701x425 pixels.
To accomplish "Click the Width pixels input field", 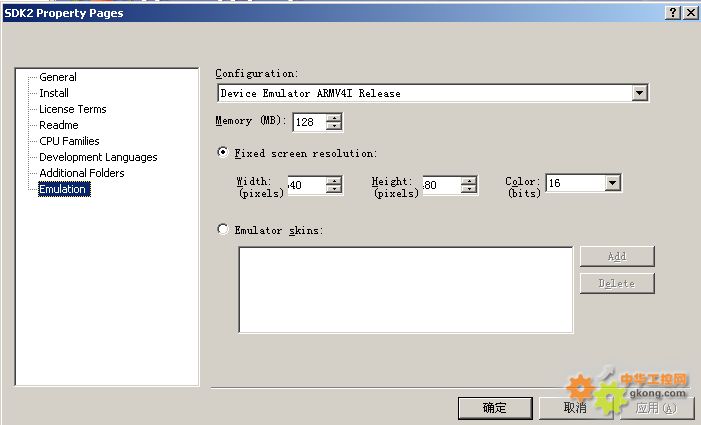I will tap(307, 185).
